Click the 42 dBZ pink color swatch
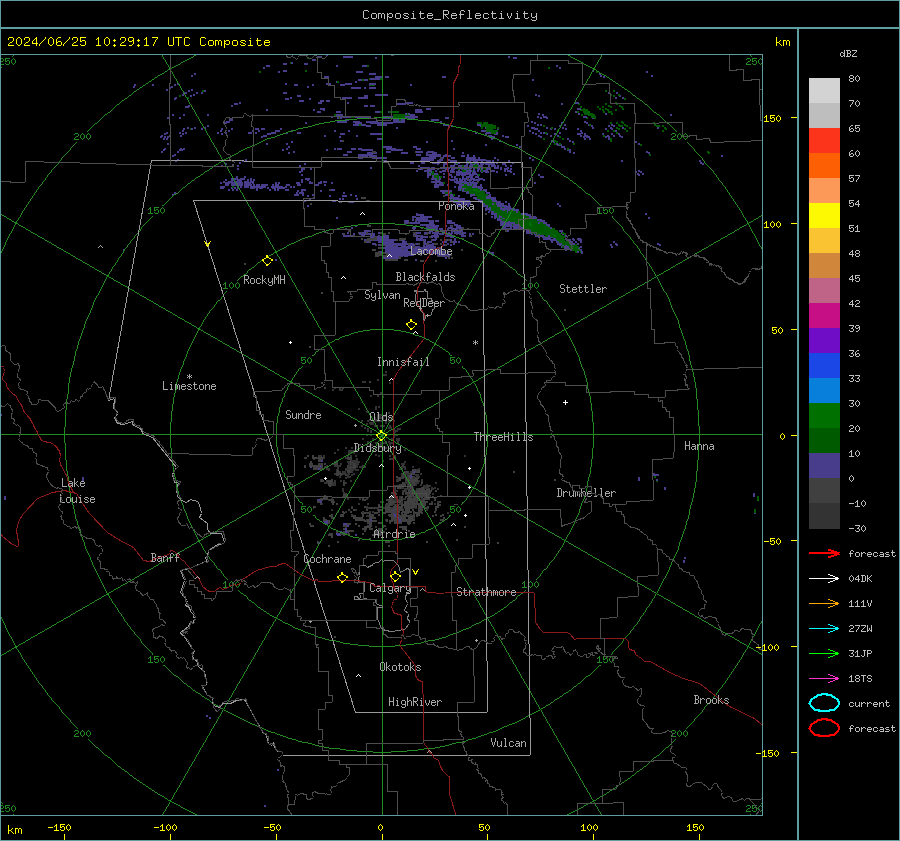This screenshot has width=900, height=841. (x=824, y=290)
